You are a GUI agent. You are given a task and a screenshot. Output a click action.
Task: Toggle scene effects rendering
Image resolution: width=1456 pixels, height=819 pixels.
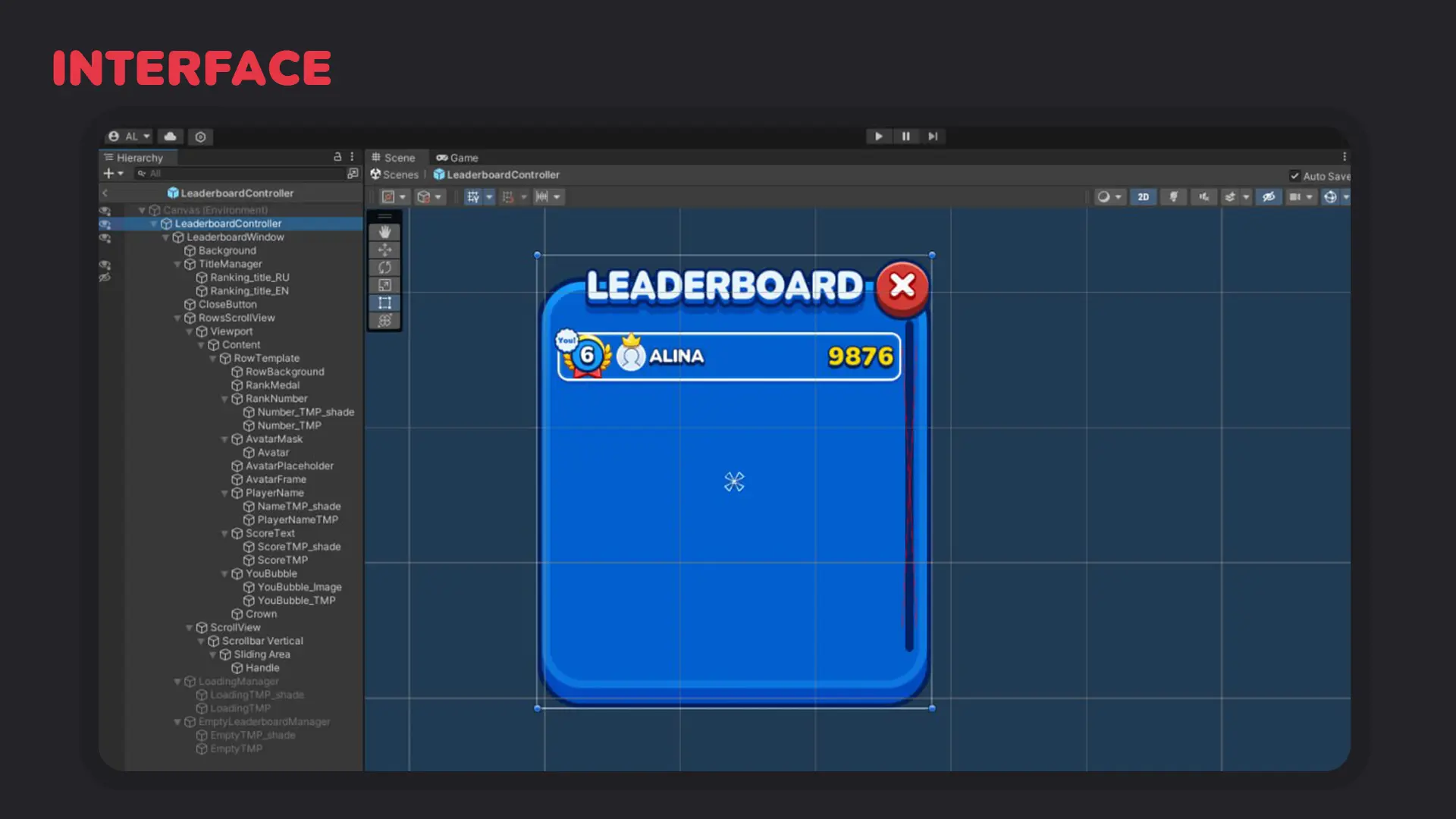click(x=1230, y=197)
